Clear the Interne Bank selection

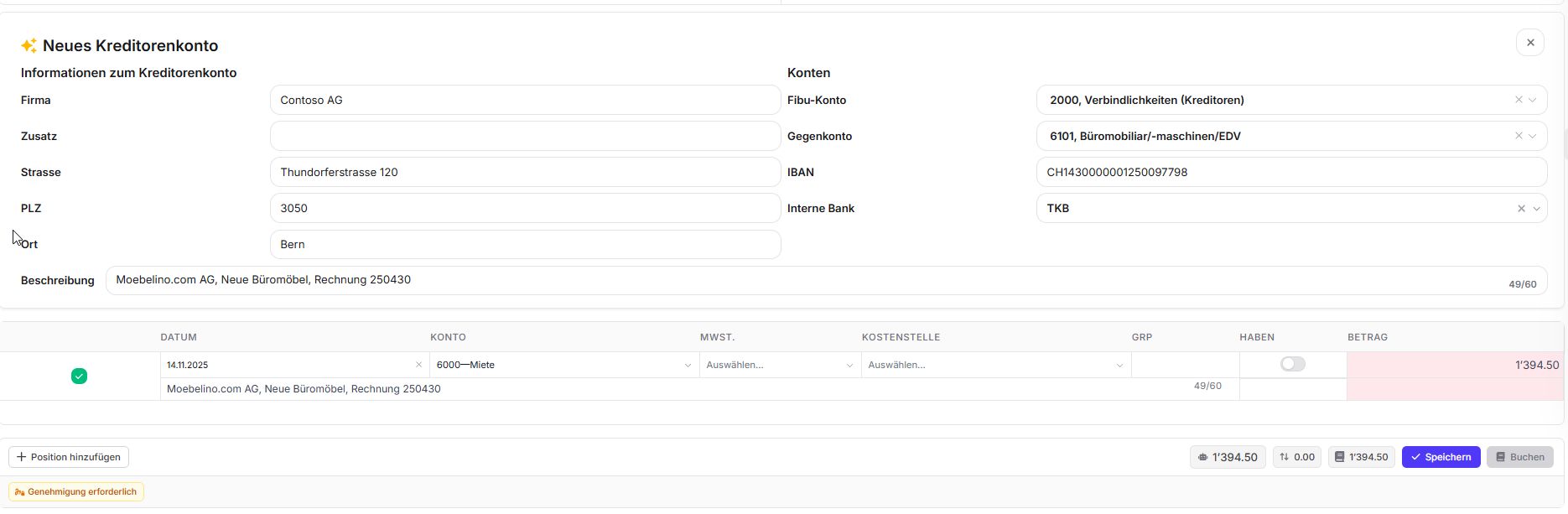(1520, 209)
